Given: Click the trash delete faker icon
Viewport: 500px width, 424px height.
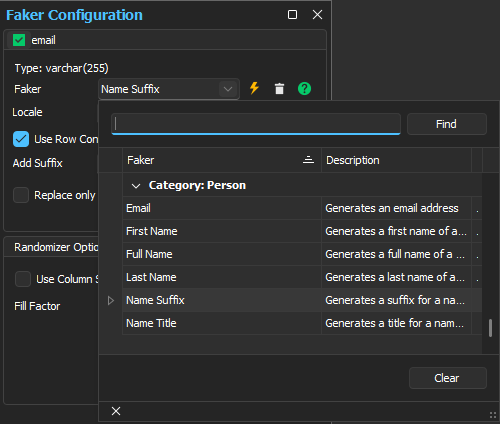Looking at the screenshot, I should (279, 89).
